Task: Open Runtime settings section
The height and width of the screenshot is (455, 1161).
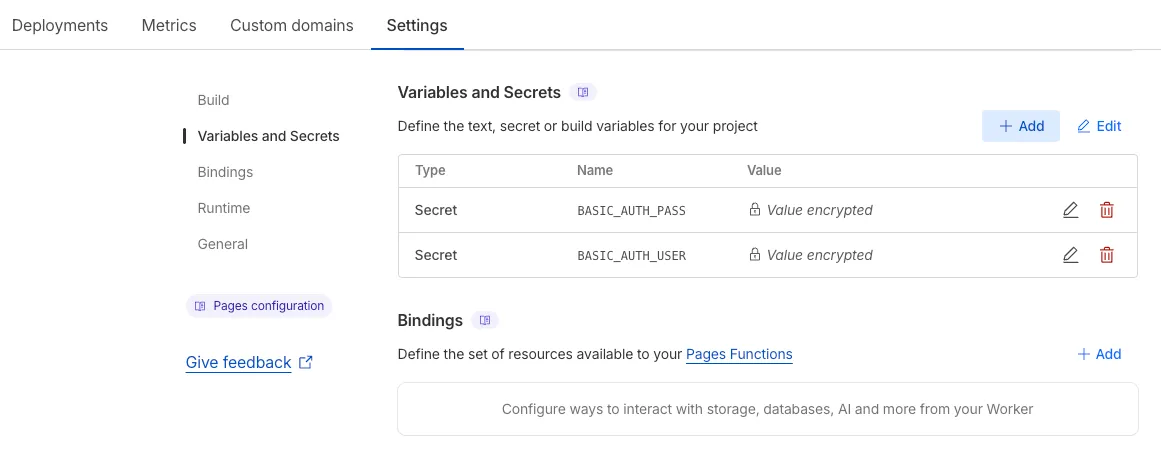Action: pyautogui.click(x=224, y=208)
